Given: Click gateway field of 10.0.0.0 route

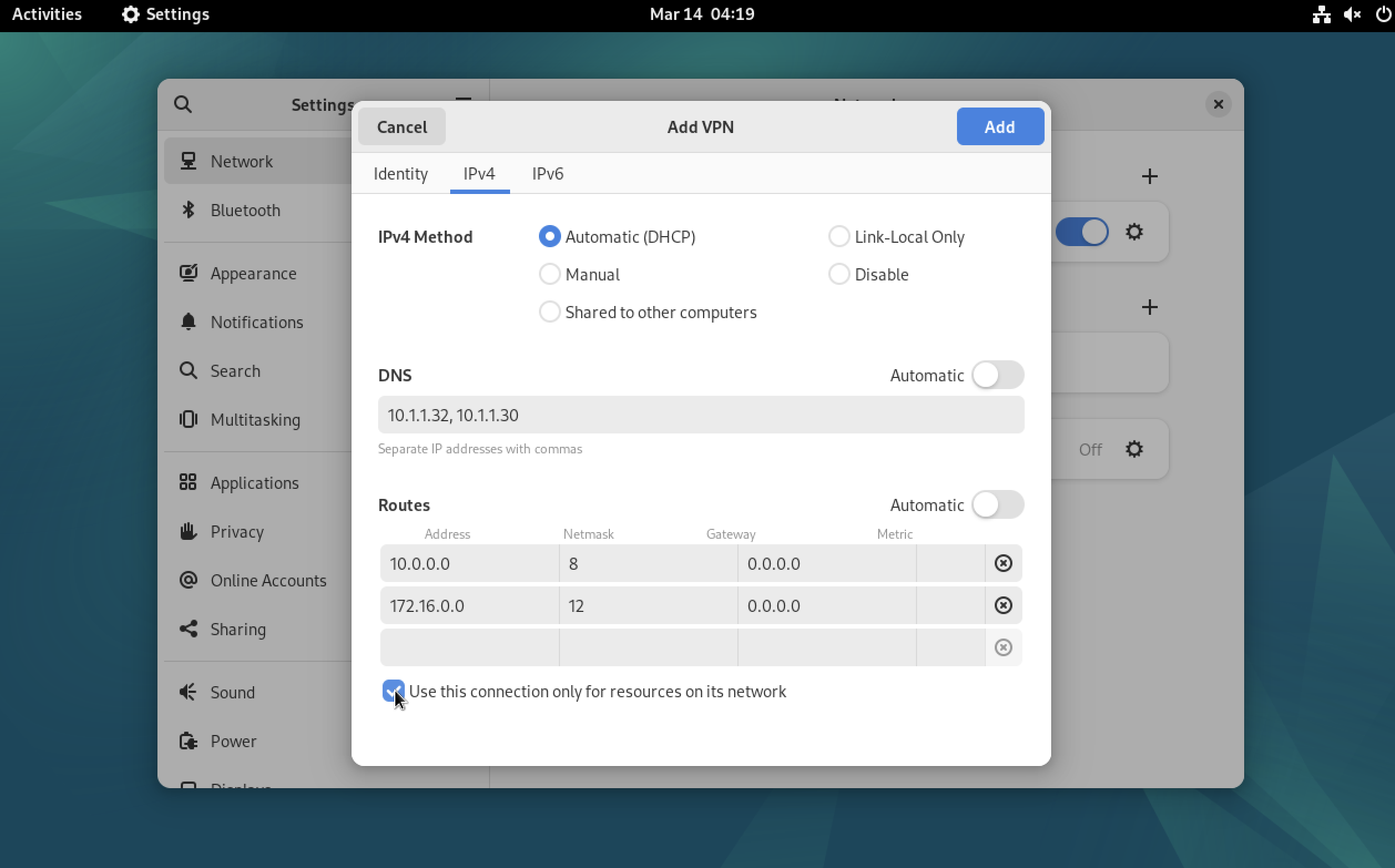Looking at the screenshot, I should [x=827, y=563].
